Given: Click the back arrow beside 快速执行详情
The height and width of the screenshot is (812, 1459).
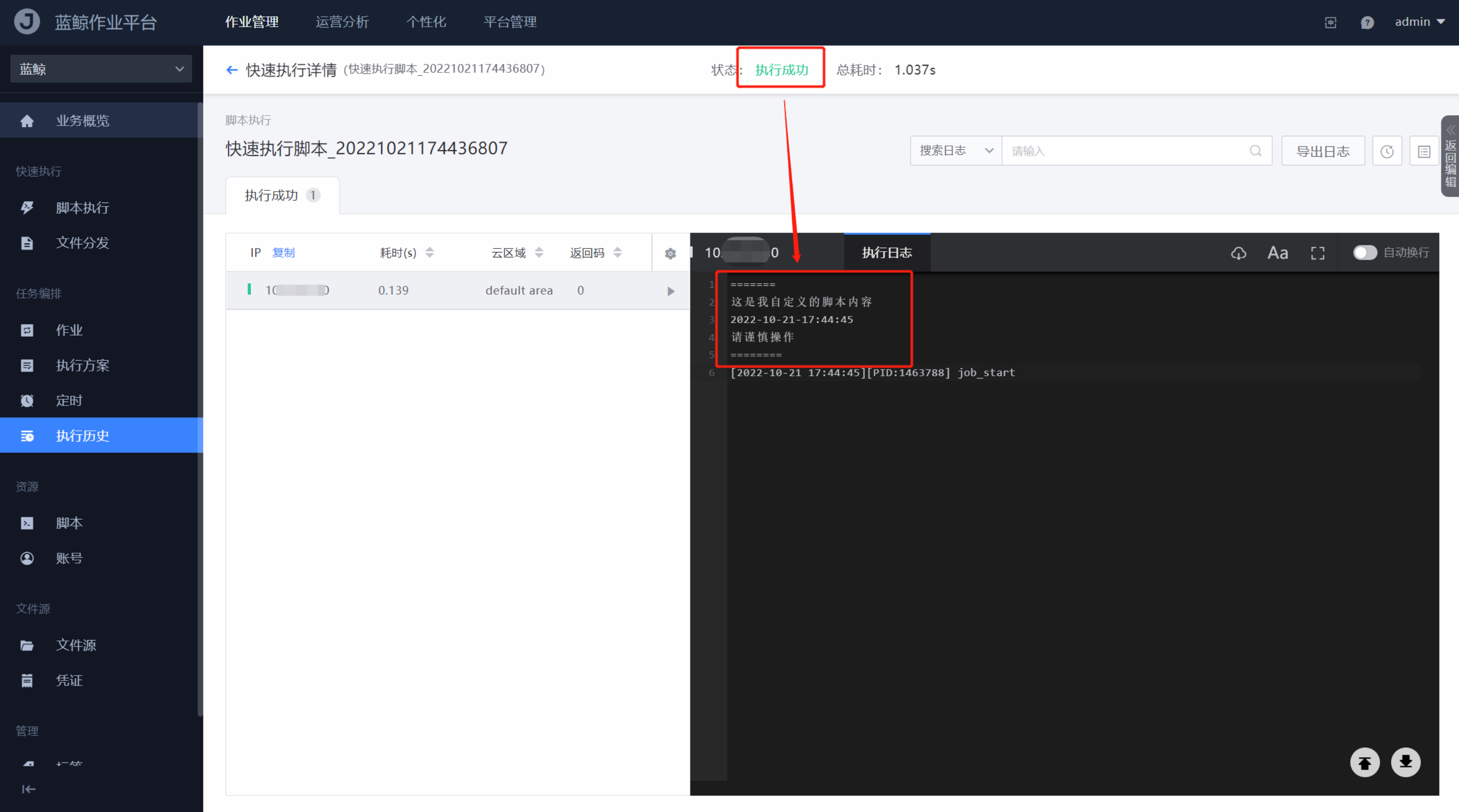Looking at the screenshot, I should pos(231,70).
